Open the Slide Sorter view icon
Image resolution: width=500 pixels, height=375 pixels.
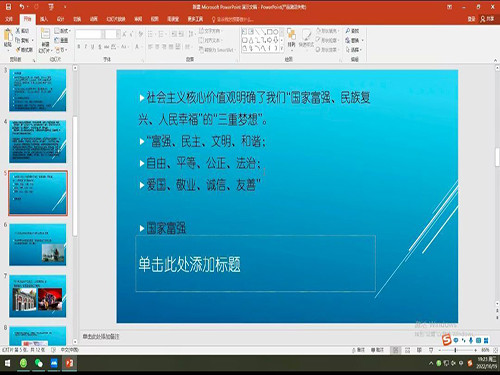tap(407, 350)
